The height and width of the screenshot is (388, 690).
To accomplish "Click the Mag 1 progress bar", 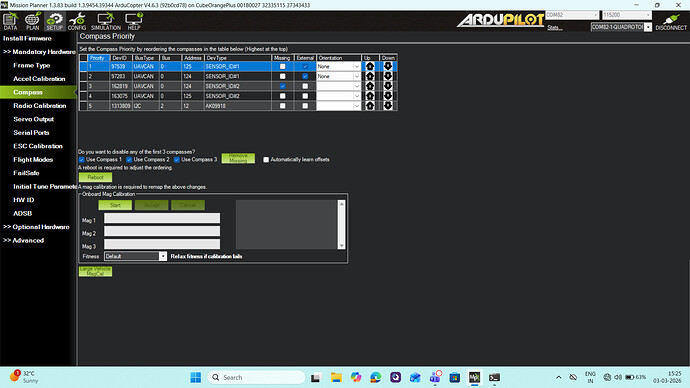I will 162,218.
